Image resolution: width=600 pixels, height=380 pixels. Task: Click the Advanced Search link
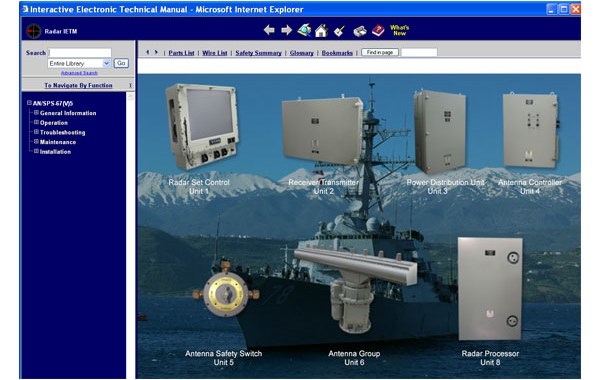(x=79, y=73)
